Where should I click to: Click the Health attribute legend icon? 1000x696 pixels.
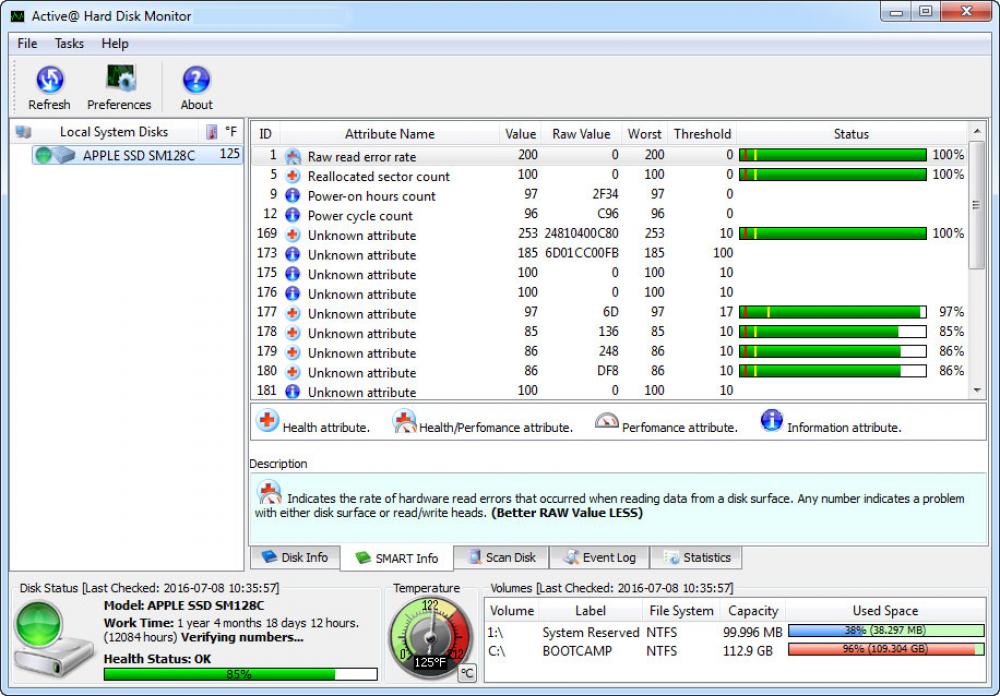tap(267, 421)
